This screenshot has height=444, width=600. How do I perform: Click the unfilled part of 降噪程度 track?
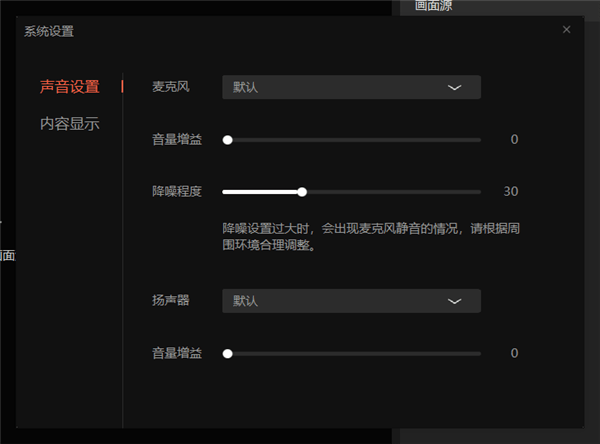coord(394,192)
